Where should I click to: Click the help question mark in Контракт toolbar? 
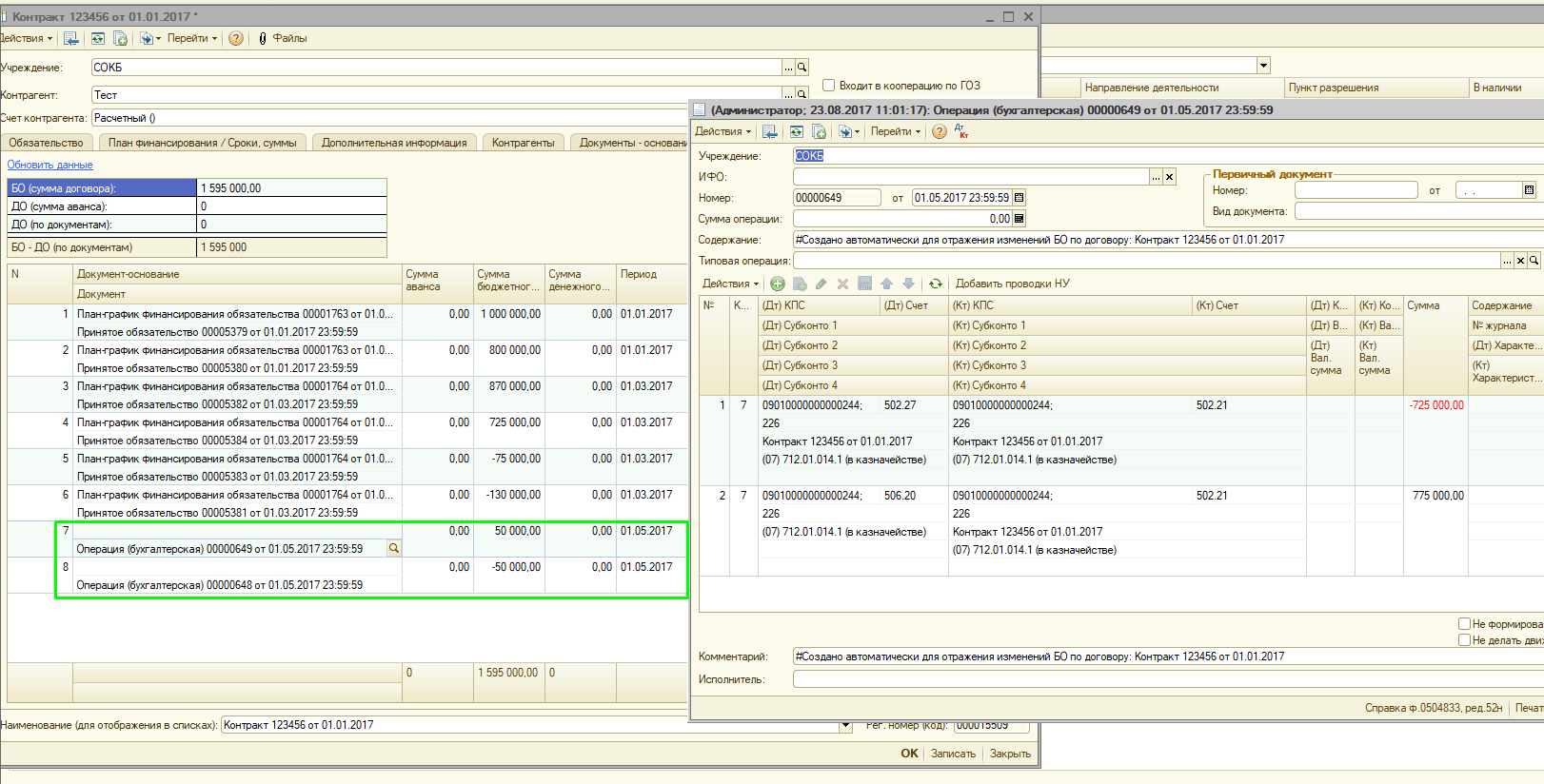(236, 38)
